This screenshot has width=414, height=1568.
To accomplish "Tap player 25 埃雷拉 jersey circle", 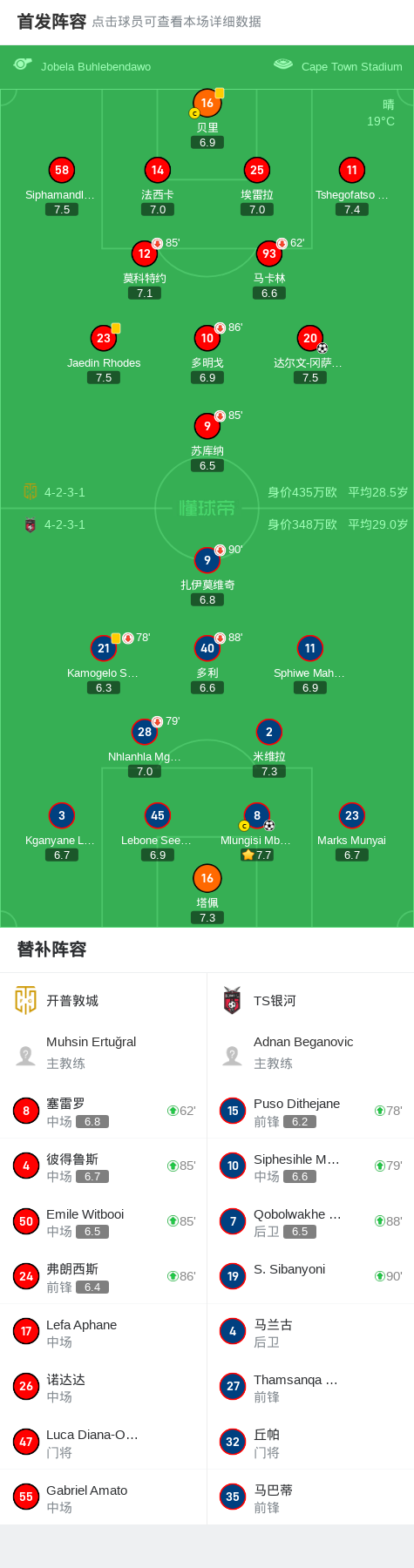I will [257, 170].
